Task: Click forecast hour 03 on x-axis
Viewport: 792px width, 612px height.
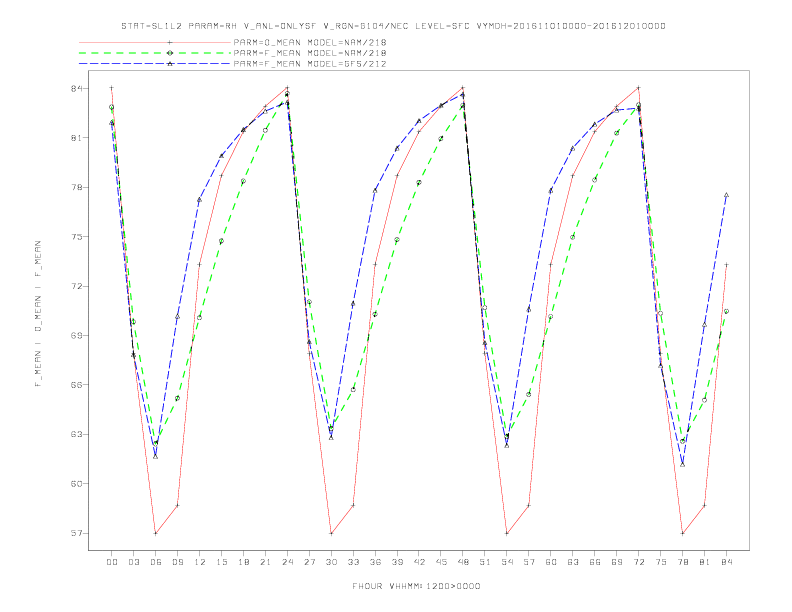Action: (134, 562)
